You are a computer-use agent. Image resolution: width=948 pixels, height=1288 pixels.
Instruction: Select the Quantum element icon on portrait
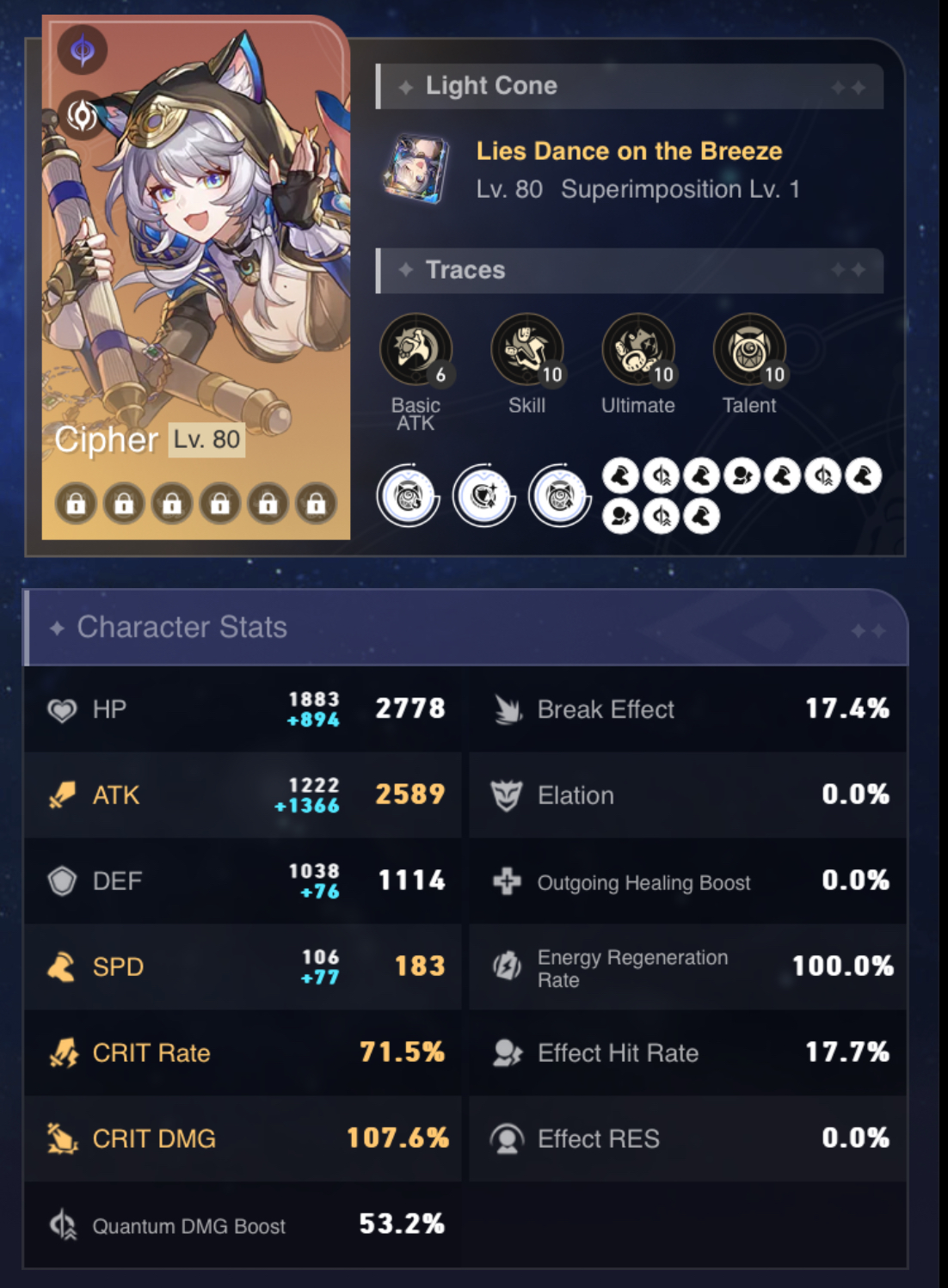pyautogui.click(x=83, y=50)
